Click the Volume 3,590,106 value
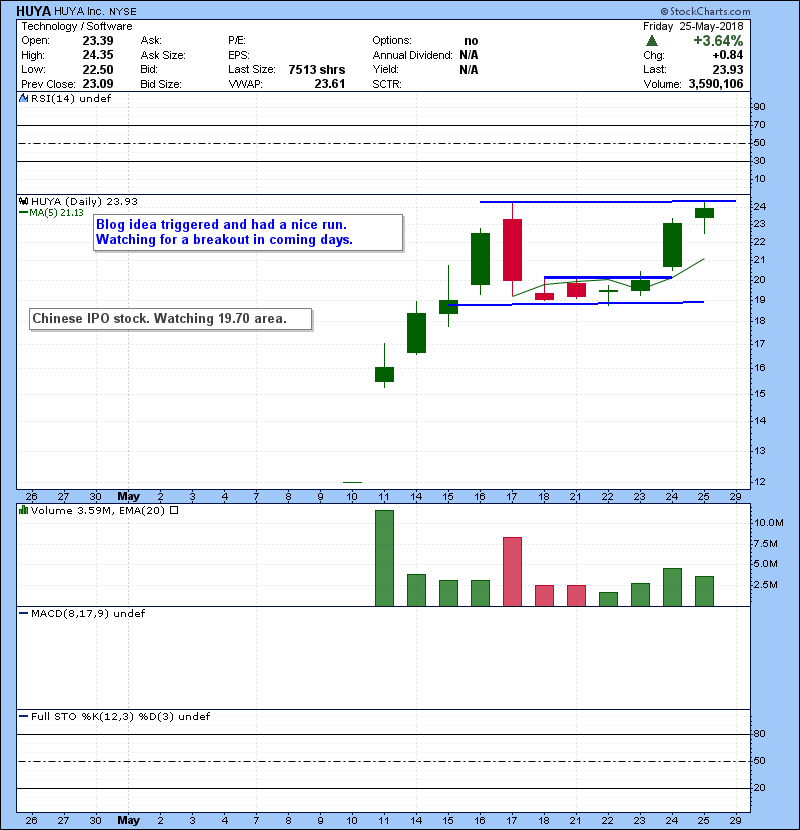 coord(716,84)
